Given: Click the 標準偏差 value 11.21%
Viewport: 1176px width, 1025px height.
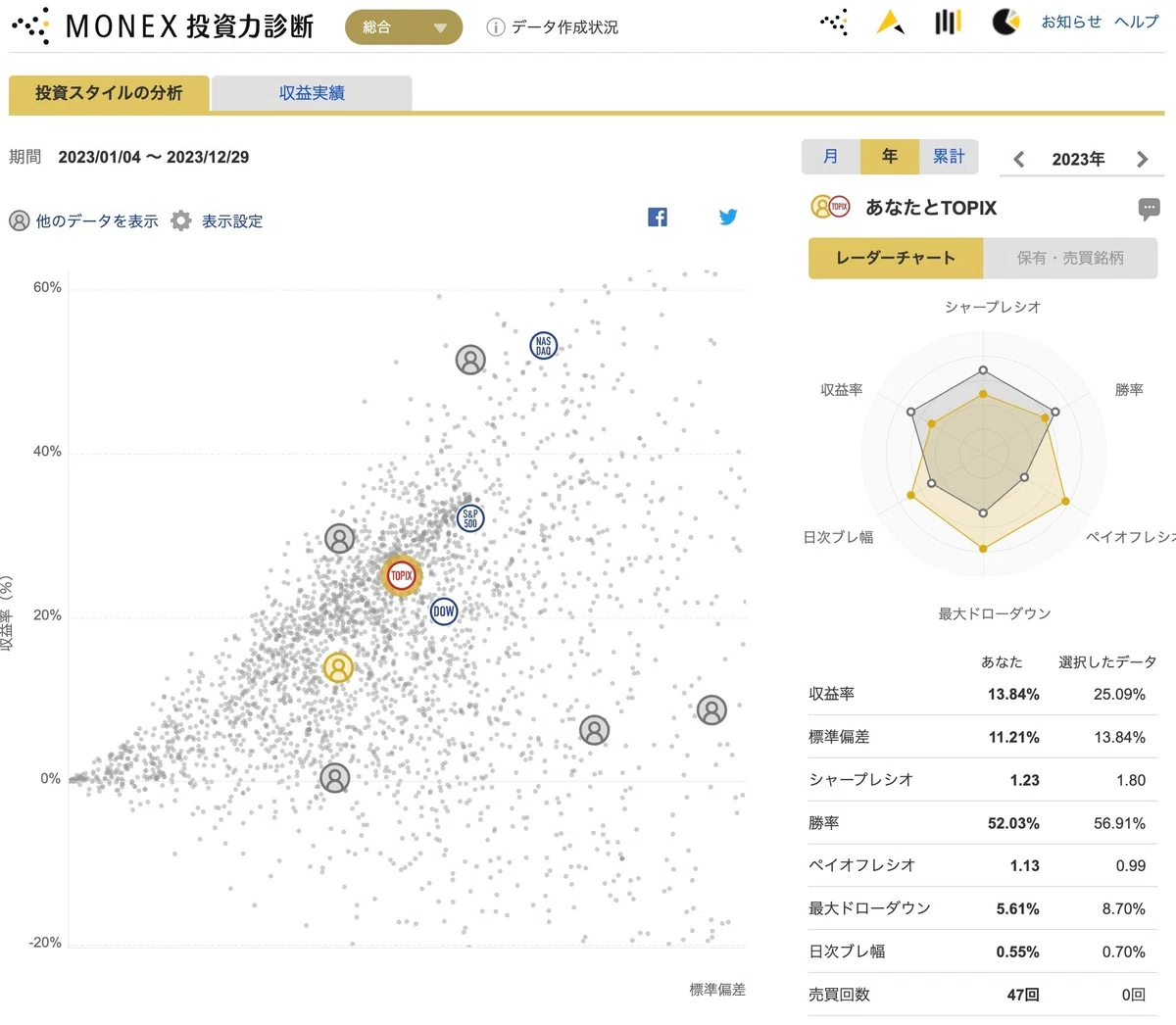Looking at the screenshot, I should 1013,738.
